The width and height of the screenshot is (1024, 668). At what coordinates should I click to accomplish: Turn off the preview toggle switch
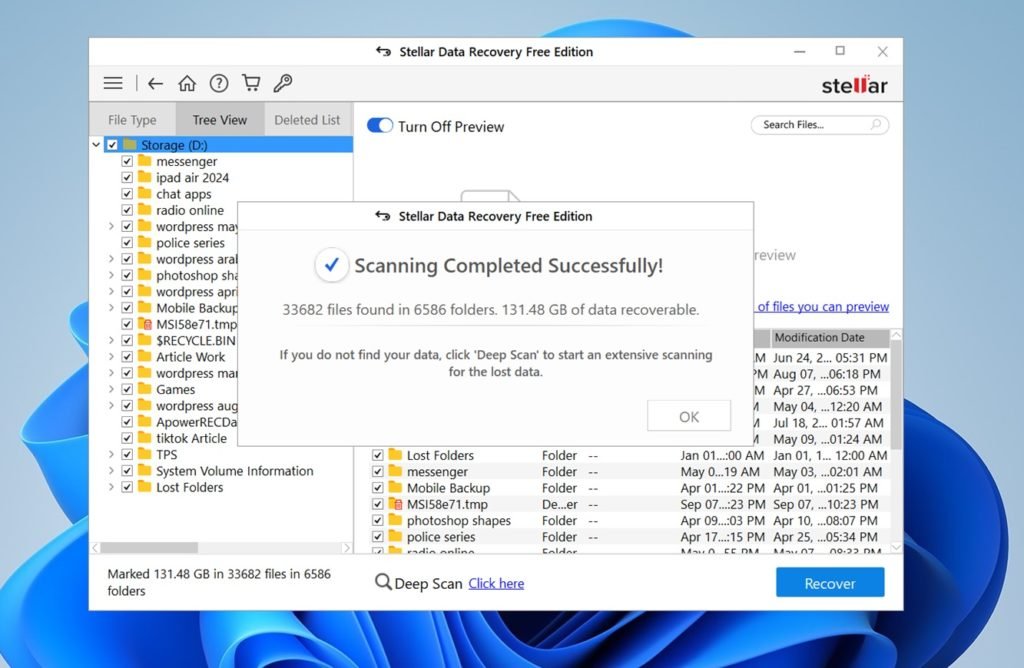point(379,125)
